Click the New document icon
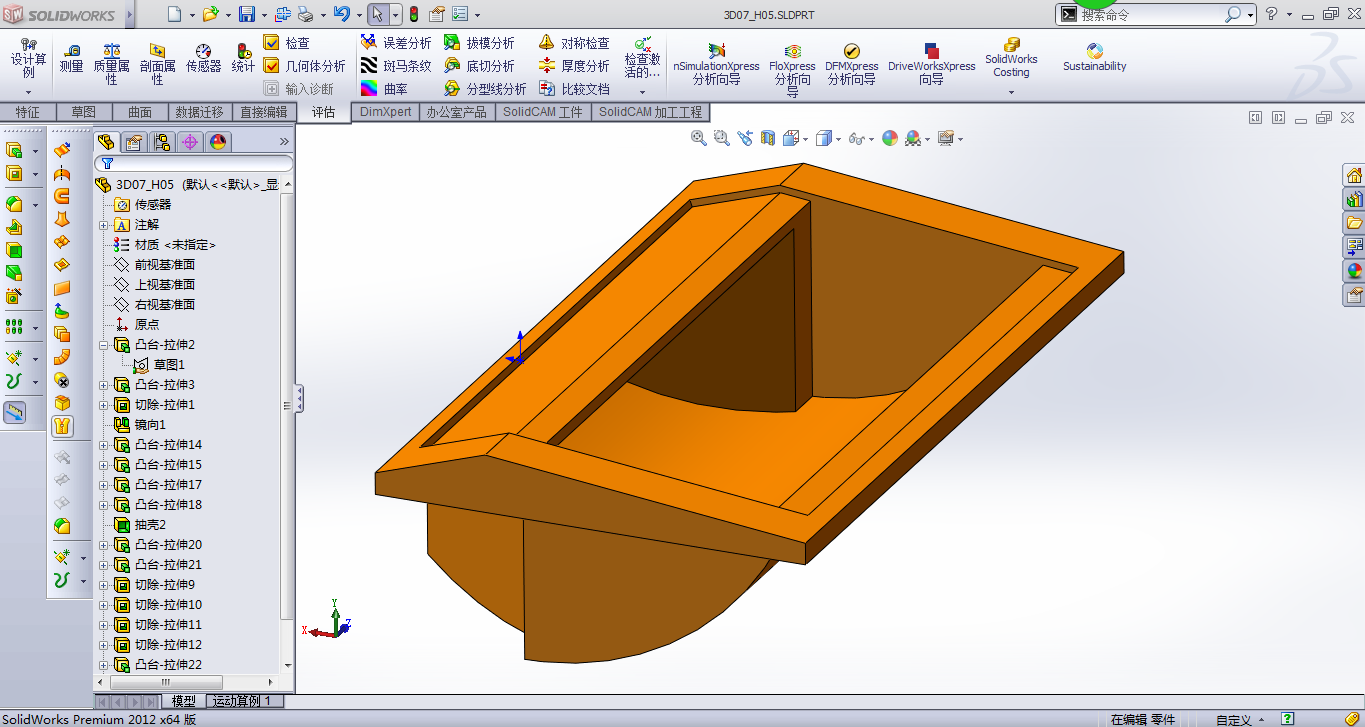The height and width of the screenshot is (727, 1365). click(175, 14)
